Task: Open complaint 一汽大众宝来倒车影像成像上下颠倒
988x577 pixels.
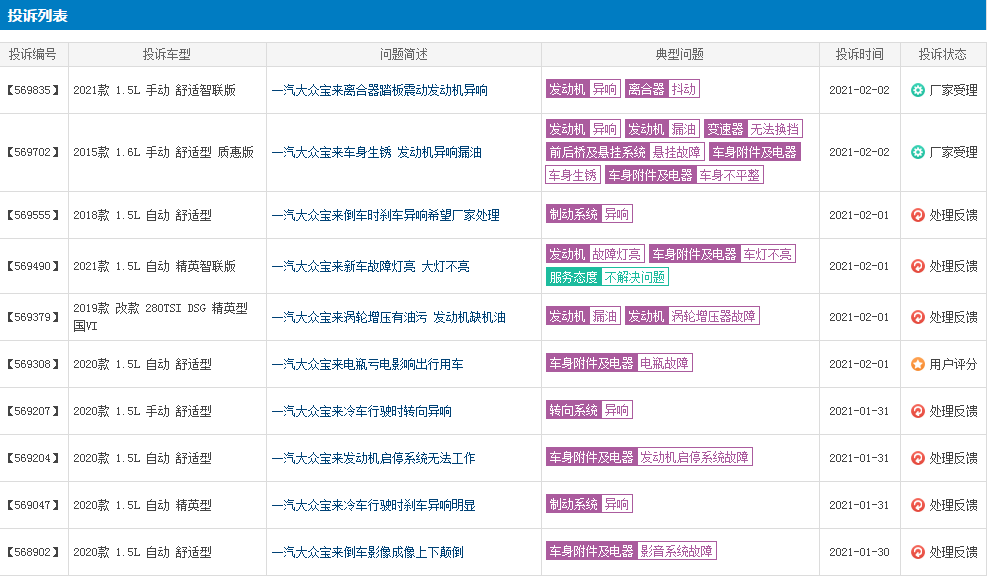Action: coord(367,552)
